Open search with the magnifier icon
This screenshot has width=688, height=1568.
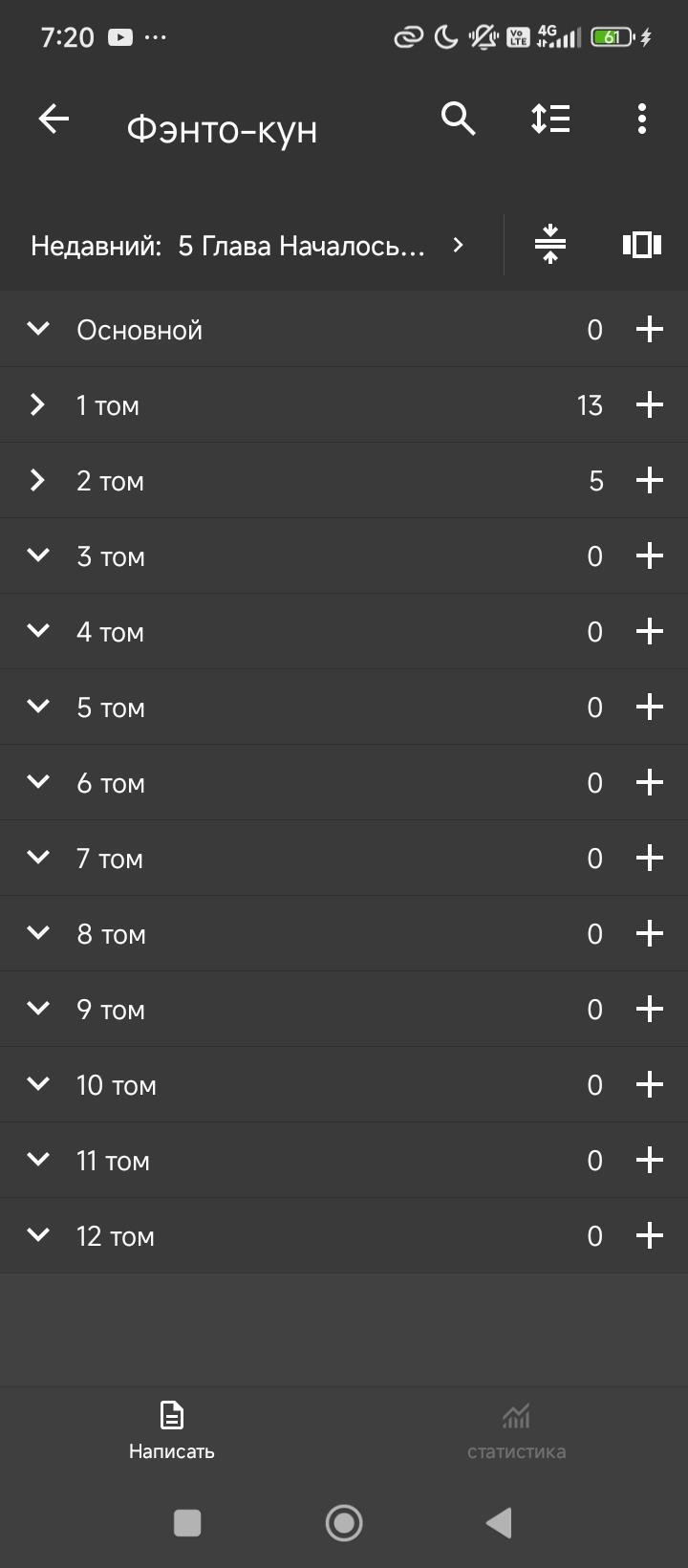pos(458,120)
